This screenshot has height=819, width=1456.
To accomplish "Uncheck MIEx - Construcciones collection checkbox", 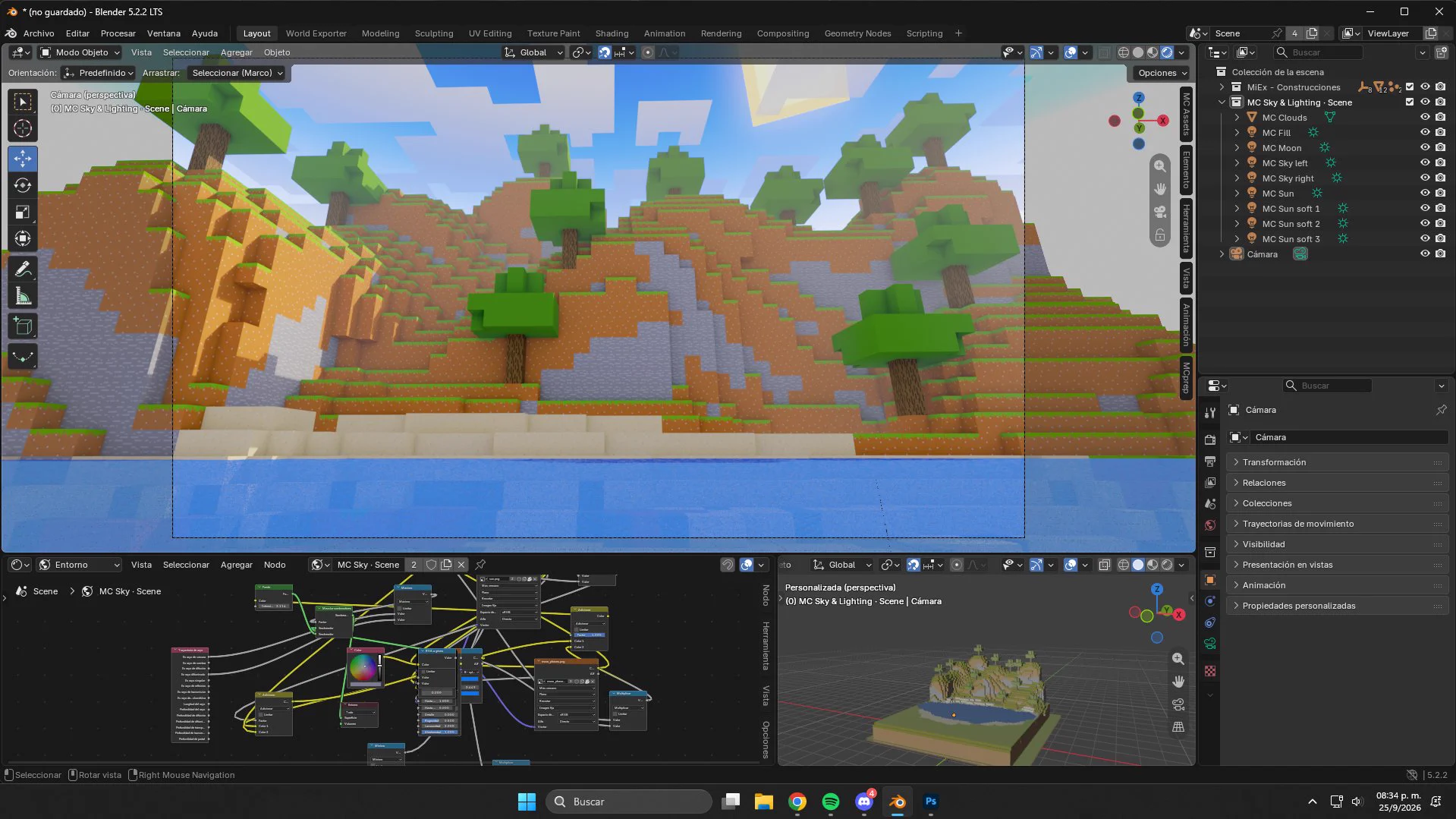I will click(1410, 87).
